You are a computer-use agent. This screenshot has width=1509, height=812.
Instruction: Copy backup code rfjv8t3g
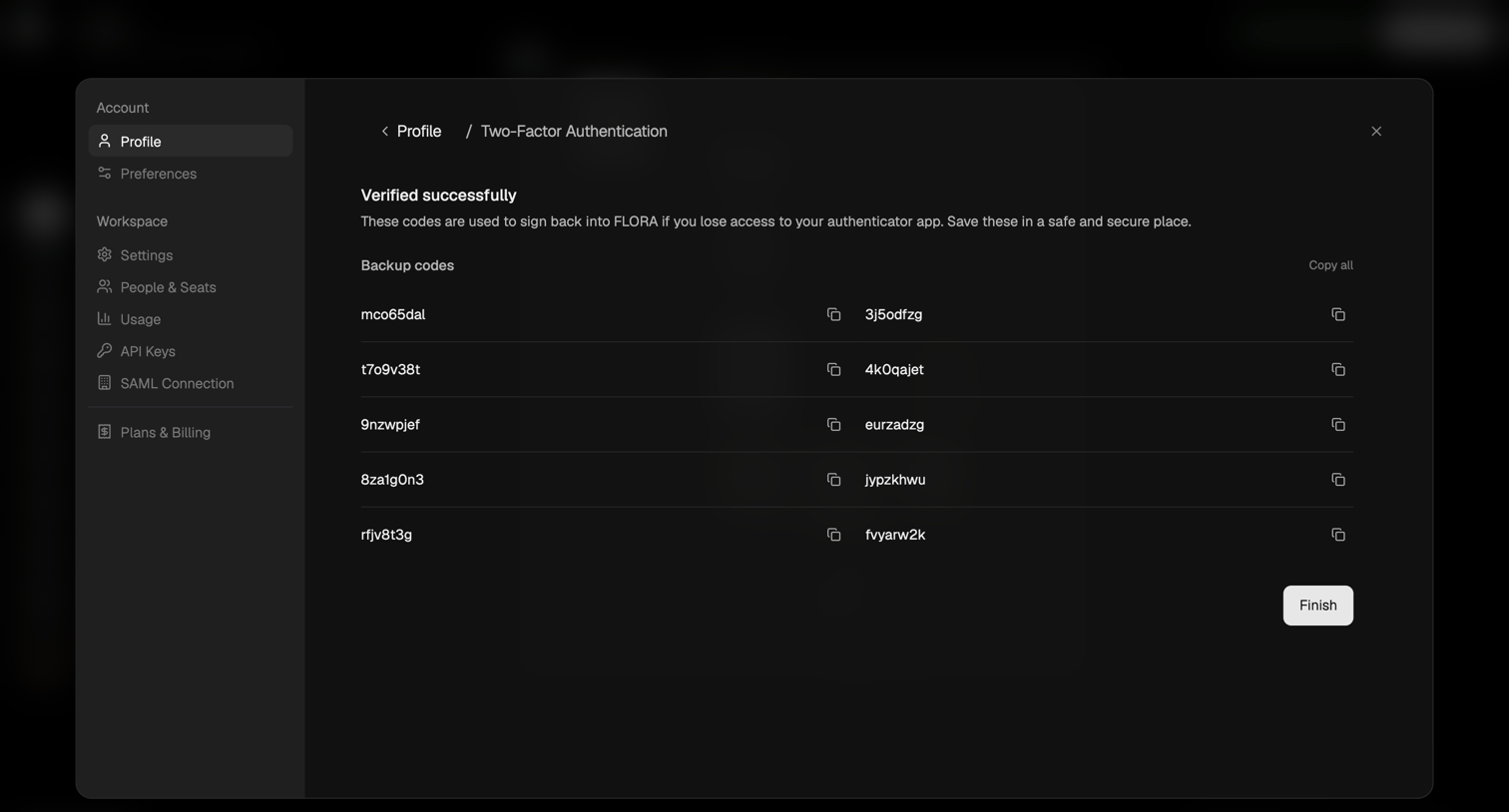pos(833,535)
